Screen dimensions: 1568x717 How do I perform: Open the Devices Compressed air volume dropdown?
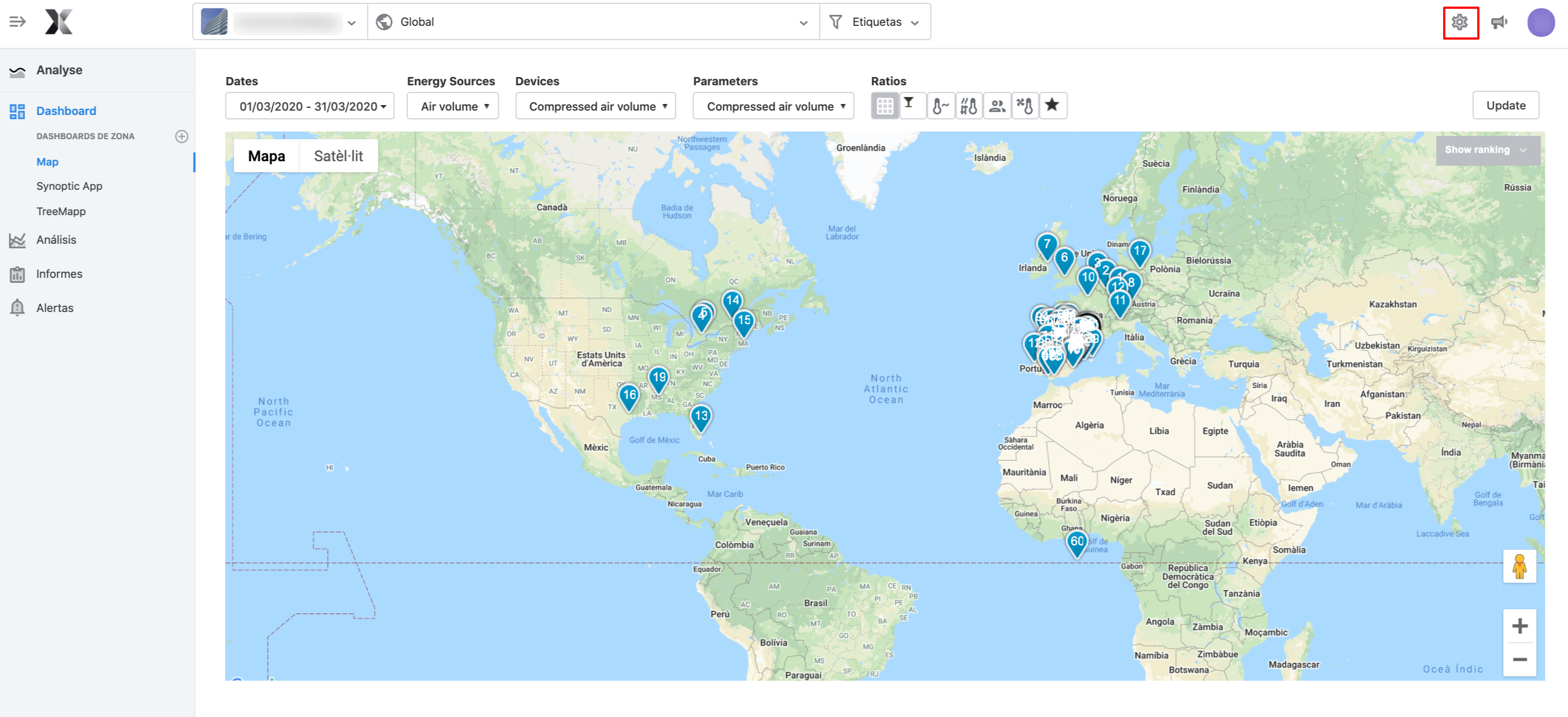pyautogui.click(x=595, y=106)
